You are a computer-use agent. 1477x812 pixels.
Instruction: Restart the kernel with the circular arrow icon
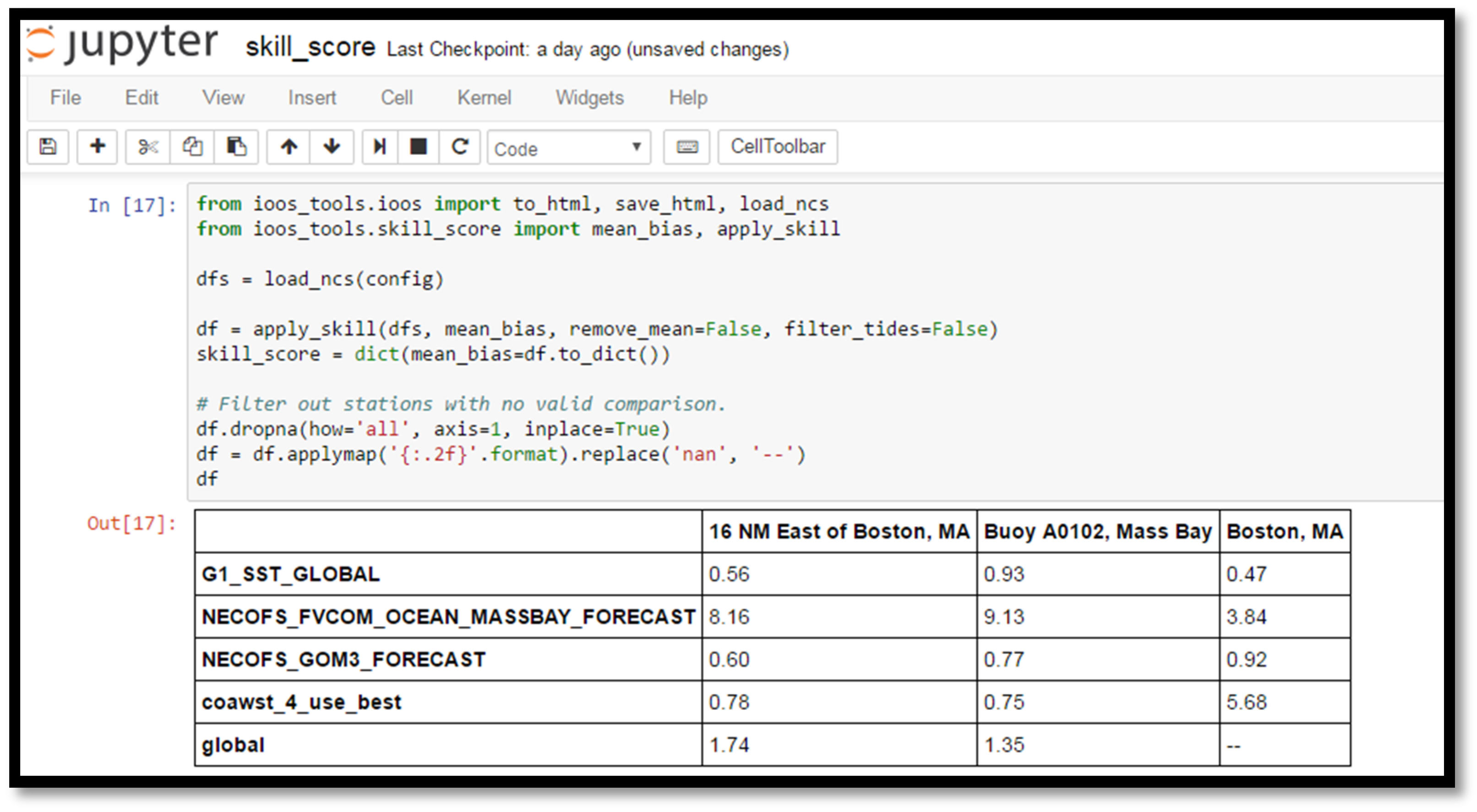click(x=460, y=147)
